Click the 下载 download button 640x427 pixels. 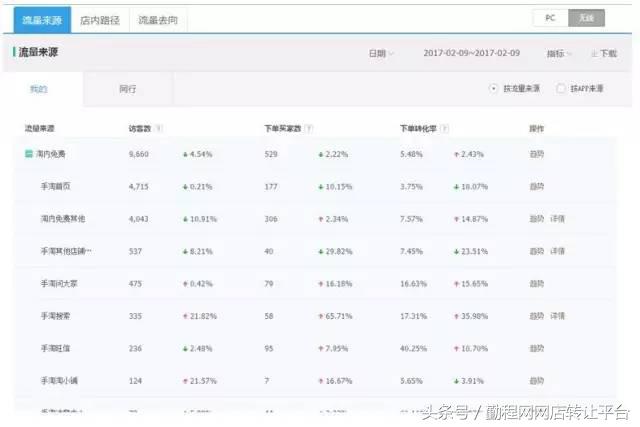(604, 53)
